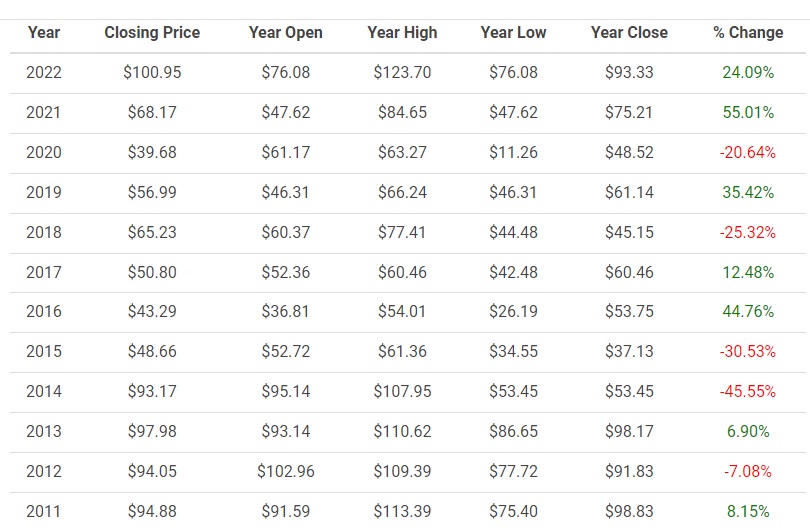The width and height of the screenshot is (810, 528).
Task: Click the Year Open column header
Action: (x=286, y=33)
